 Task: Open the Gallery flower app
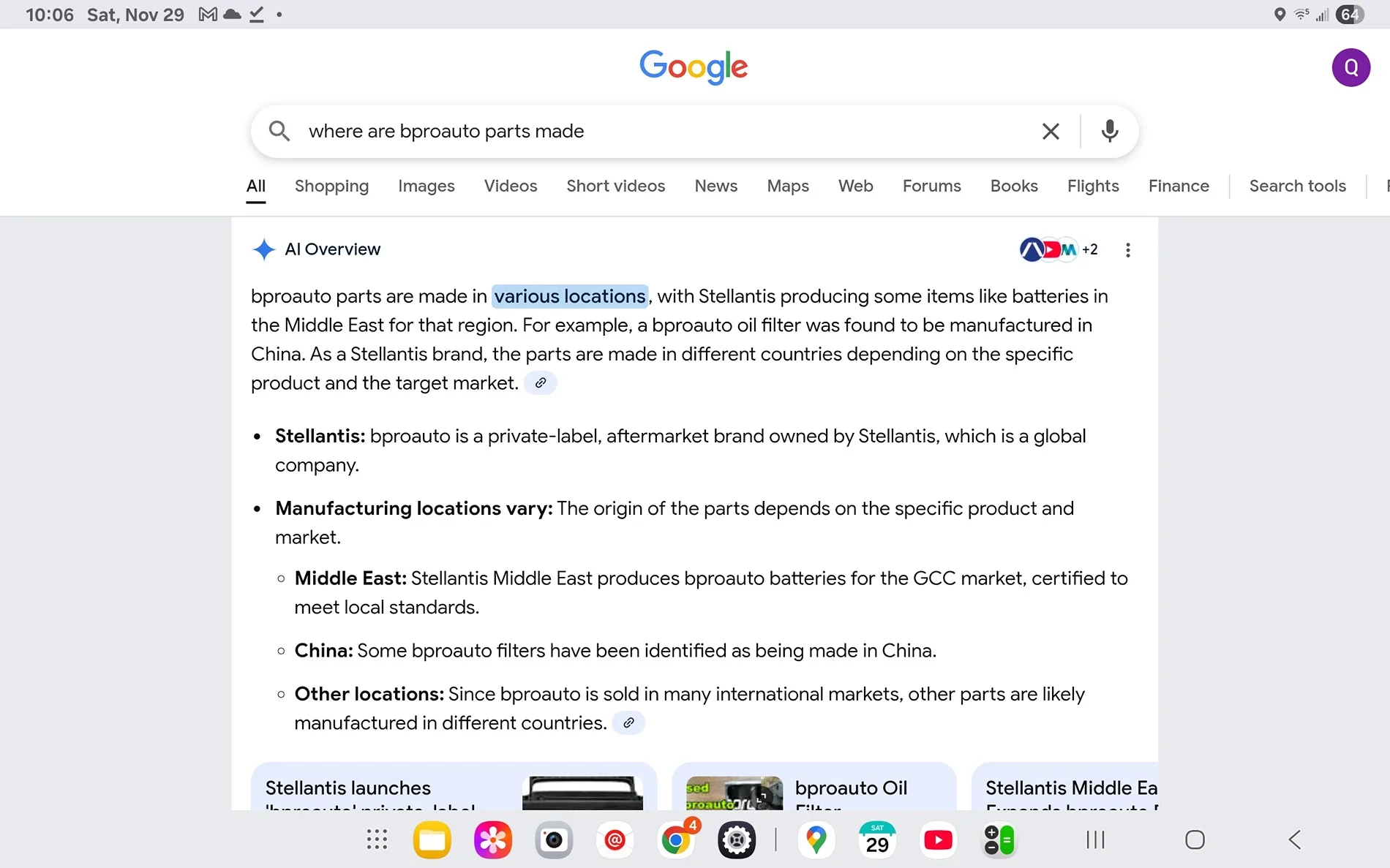(493, 839)
